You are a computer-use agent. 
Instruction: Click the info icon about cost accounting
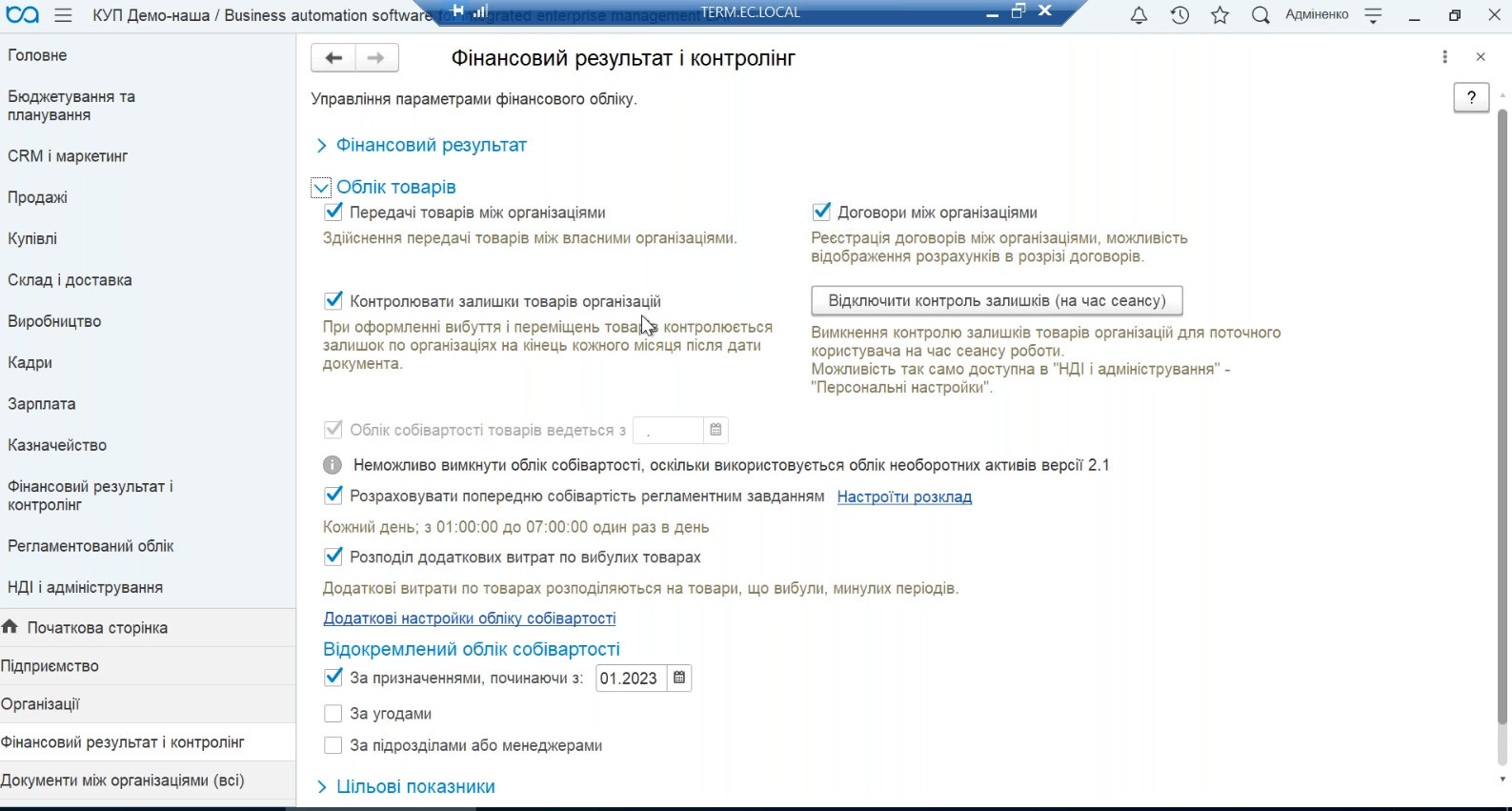click(333, 465)
